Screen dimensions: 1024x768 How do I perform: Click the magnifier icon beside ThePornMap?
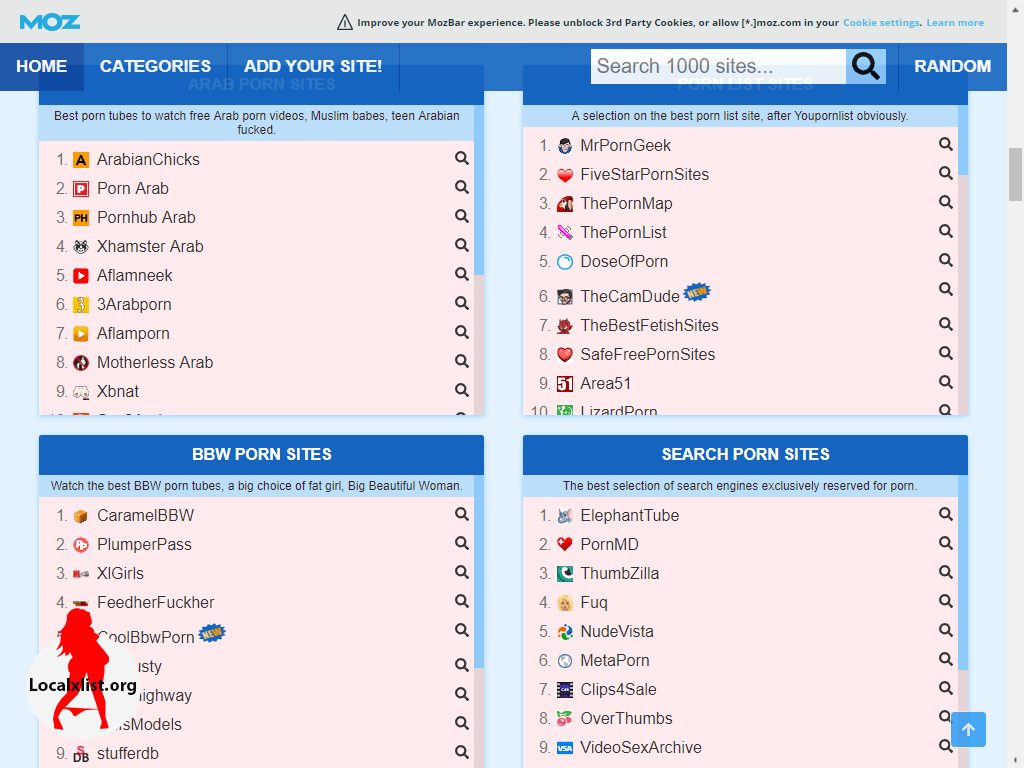pyautogui.click(x=946, y=202)
